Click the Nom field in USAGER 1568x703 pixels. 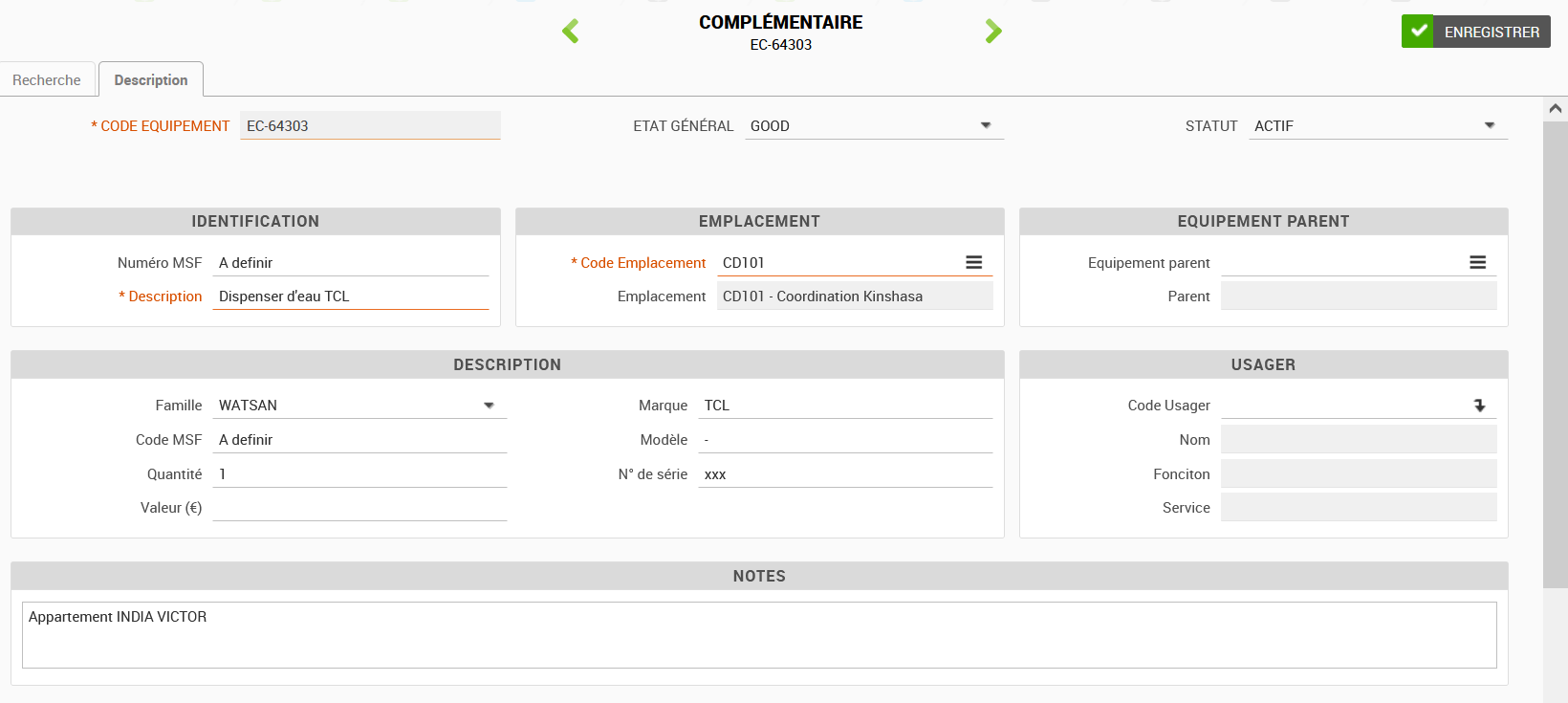click(x=1359, y=440)
